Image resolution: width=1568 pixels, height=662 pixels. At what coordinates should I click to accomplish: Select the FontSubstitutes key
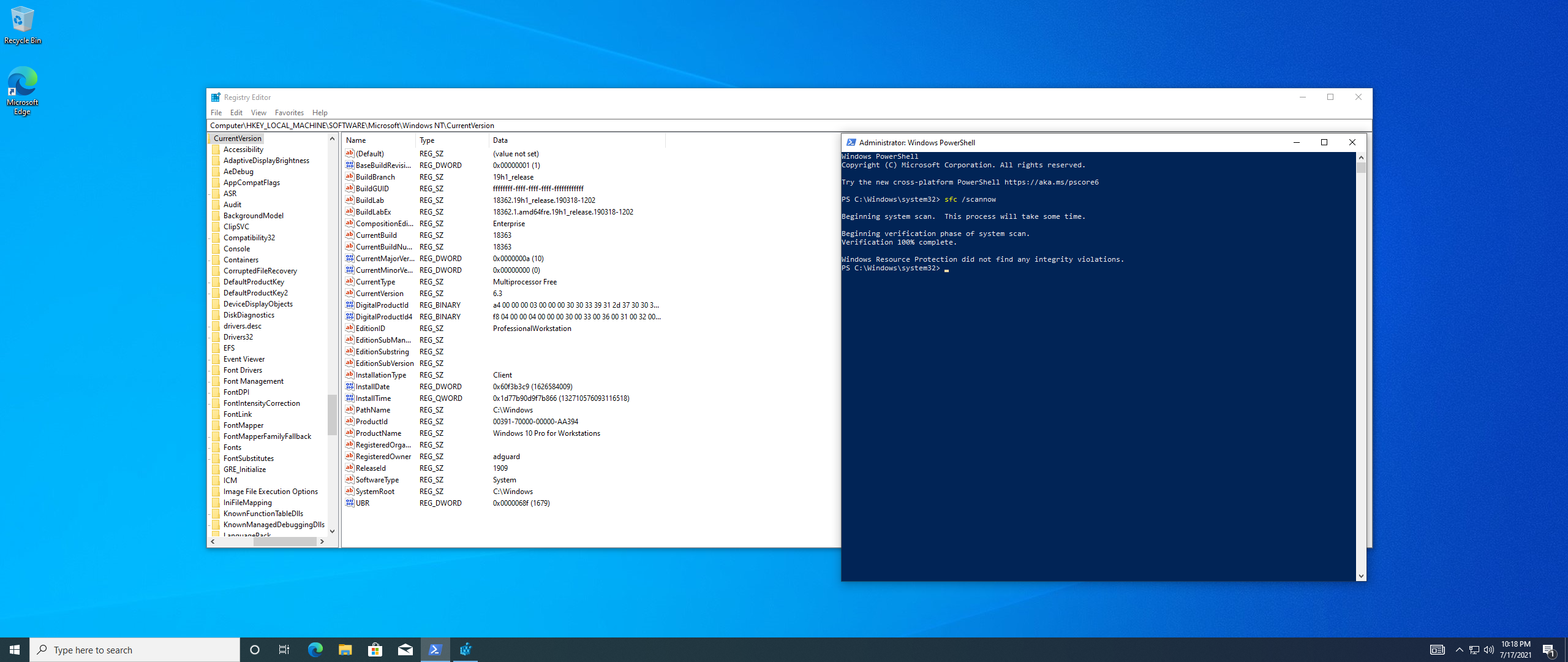pyautogui.click(x=249, y=458)
